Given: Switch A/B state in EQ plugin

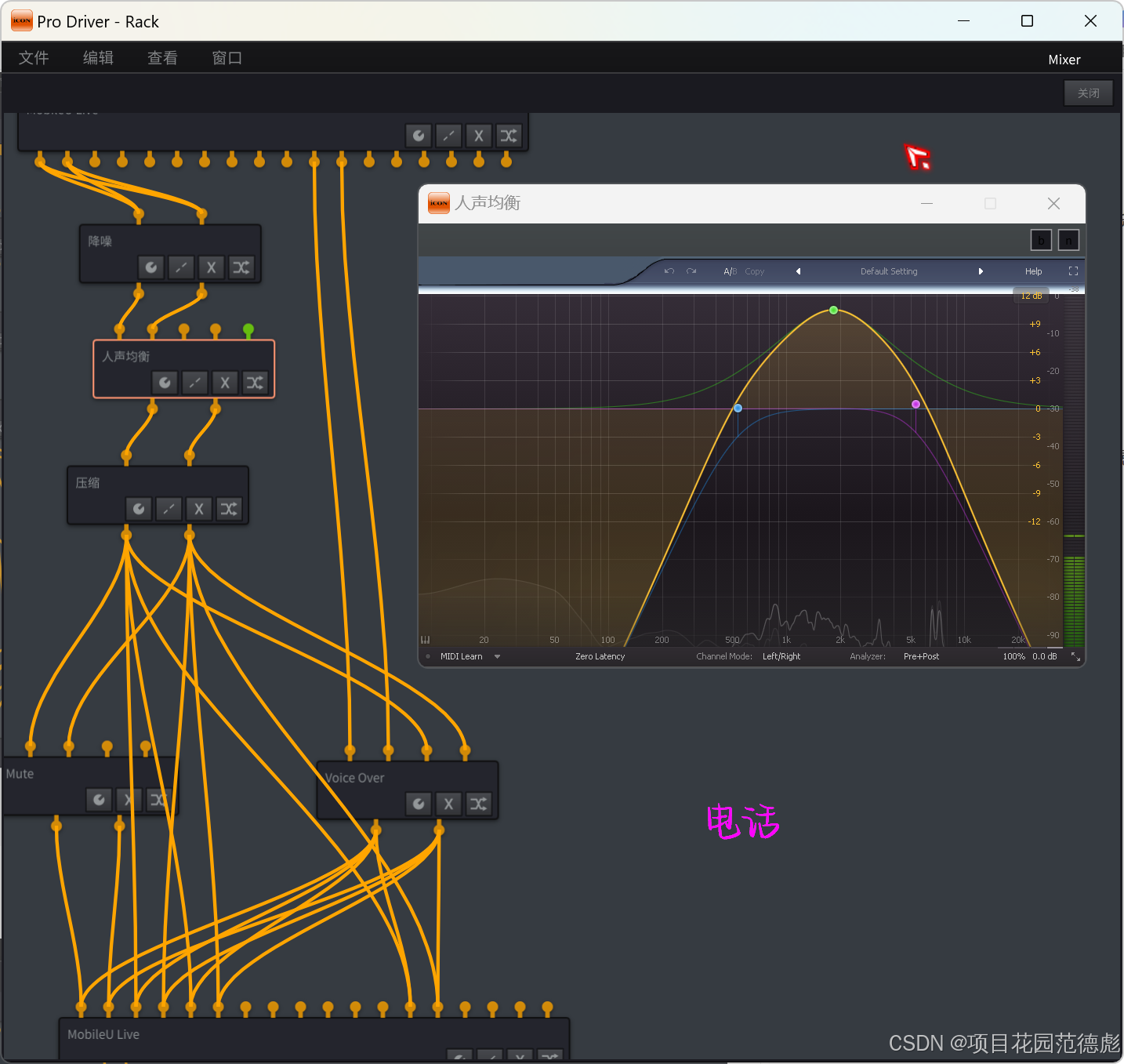Looking at the screenshot, I should [731, 271].
